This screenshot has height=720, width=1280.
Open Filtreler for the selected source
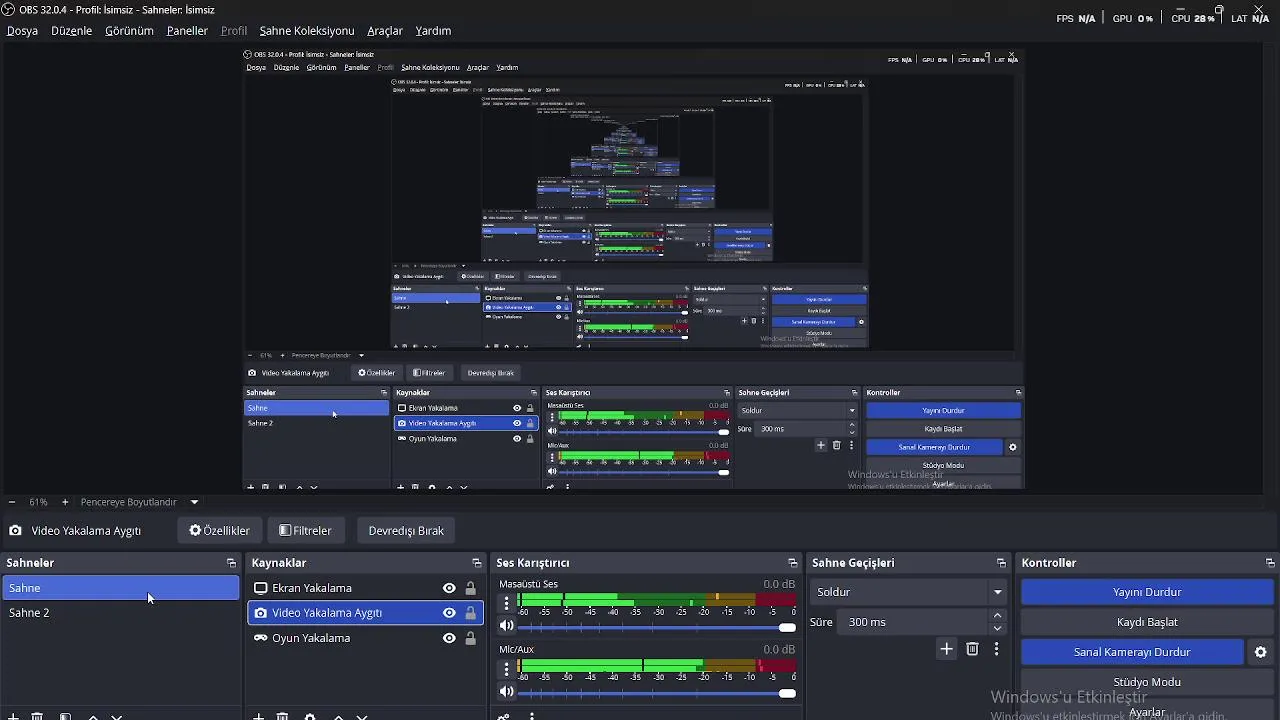(305, 531)
